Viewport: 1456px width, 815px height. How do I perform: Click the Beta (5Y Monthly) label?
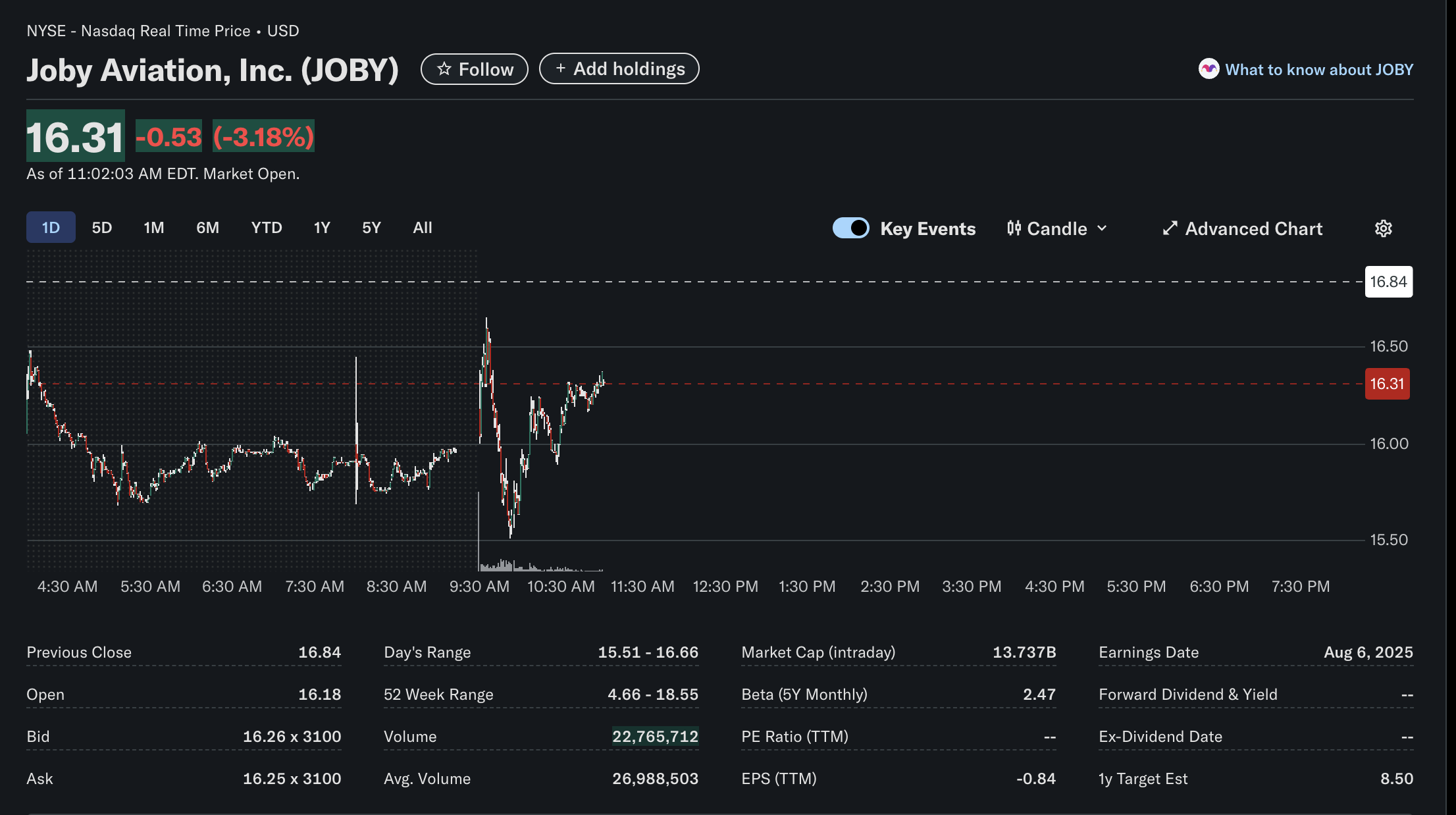point(804,695)
